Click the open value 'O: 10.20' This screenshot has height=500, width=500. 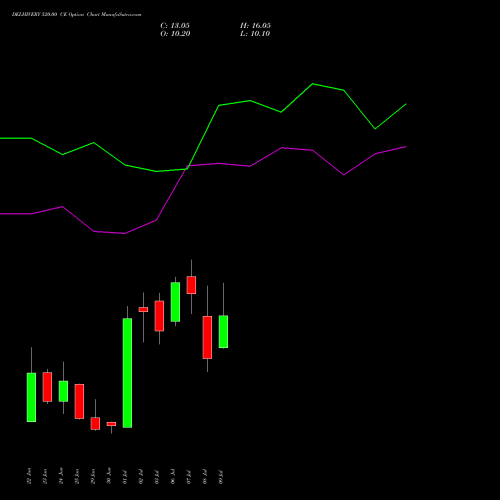[x=175, y=34]
